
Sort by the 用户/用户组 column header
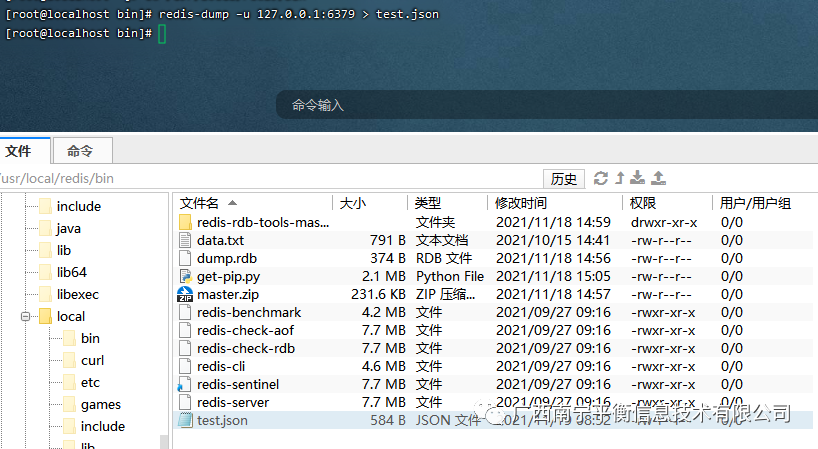click(755, 203)
